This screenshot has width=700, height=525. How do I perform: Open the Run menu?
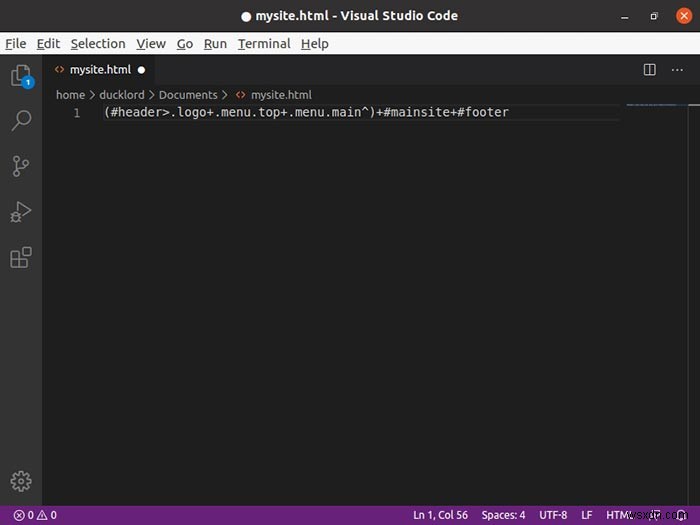215,44
